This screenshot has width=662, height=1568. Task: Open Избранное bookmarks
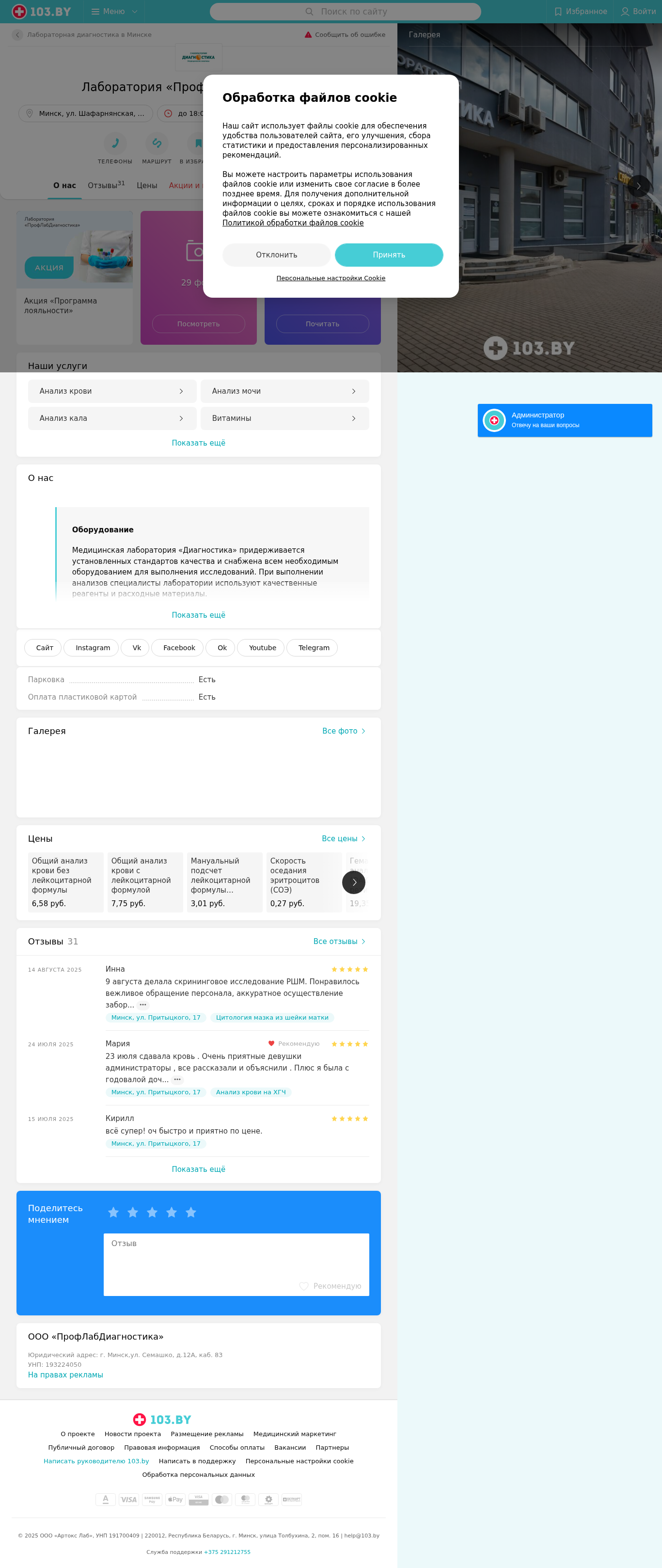pyautogui.click(x=581, y=12)
